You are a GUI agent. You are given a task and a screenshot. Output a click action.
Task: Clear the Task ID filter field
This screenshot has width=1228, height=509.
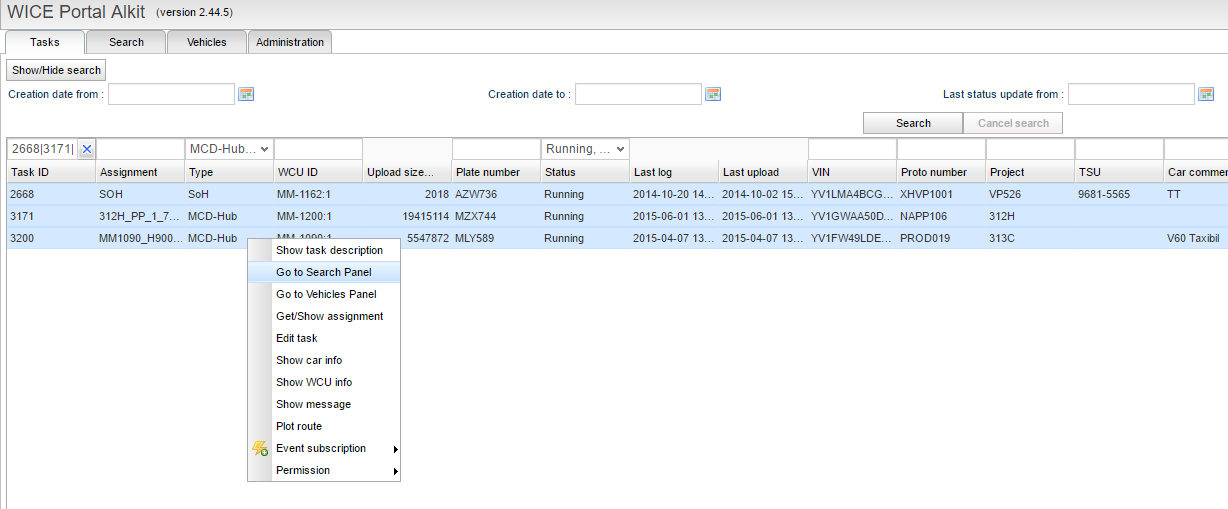[x=87, y=149]
